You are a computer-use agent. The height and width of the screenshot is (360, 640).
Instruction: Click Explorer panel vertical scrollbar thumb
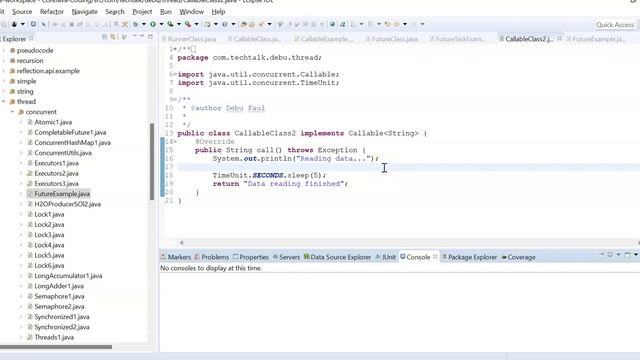pos(152,162)
